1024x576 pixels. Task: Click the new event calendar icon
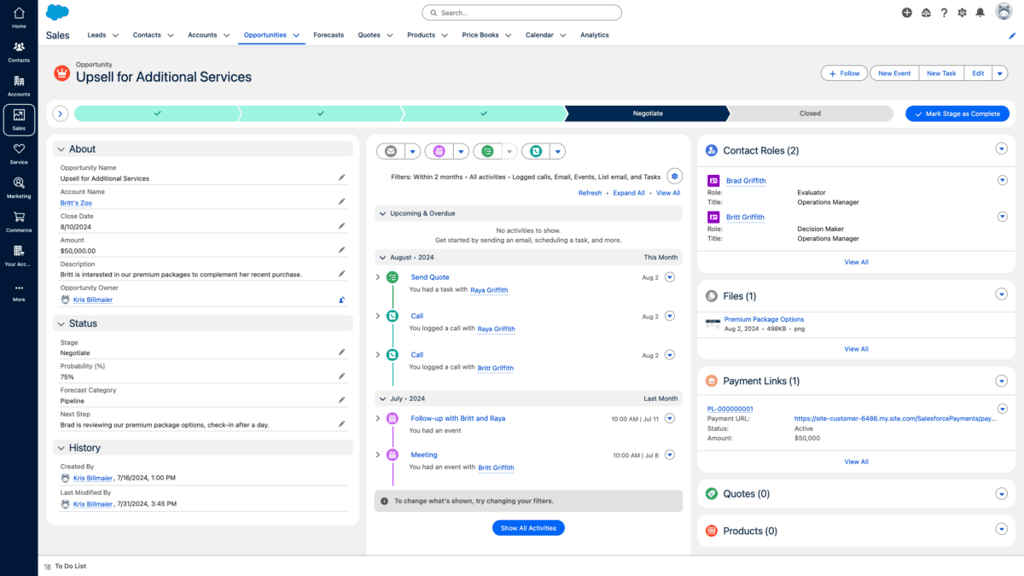tap(439, 151)
